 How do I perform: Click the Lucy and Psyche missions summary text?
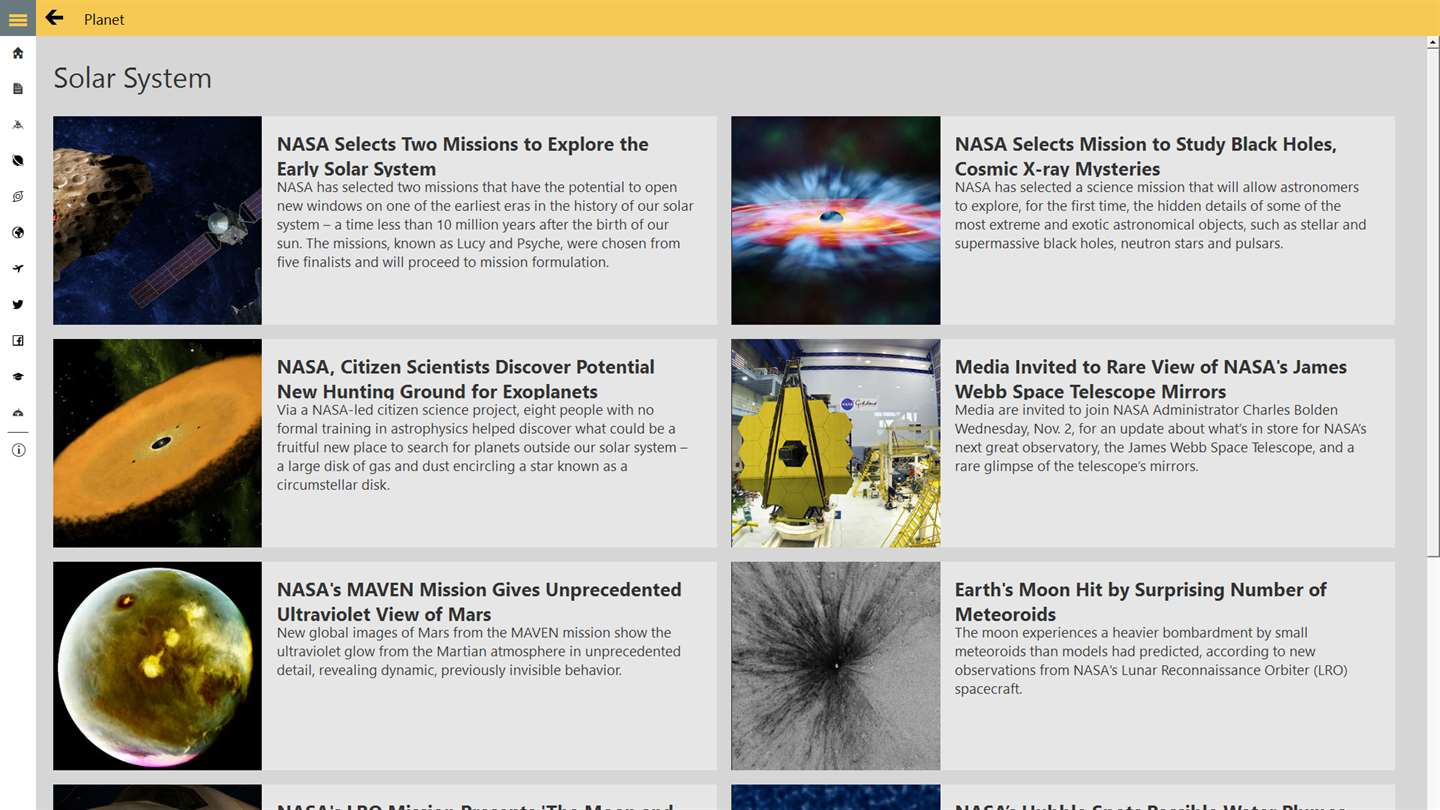(x=485, y=225)
